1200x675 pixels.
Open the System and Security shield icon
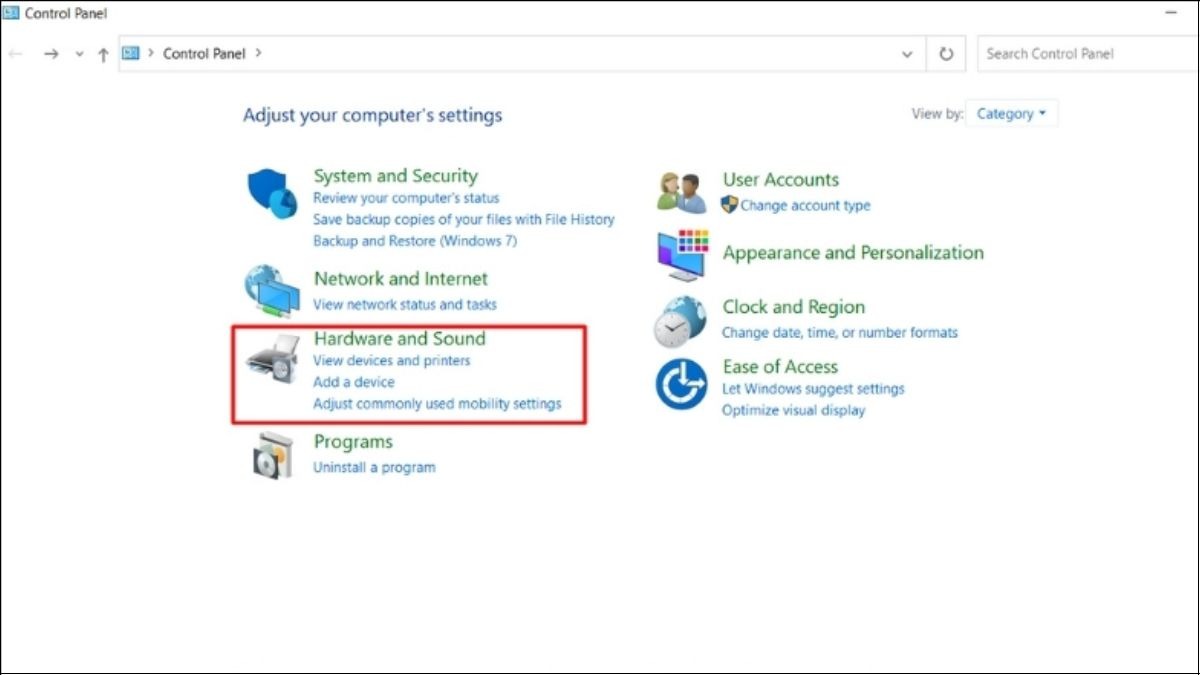pos(272,194)
